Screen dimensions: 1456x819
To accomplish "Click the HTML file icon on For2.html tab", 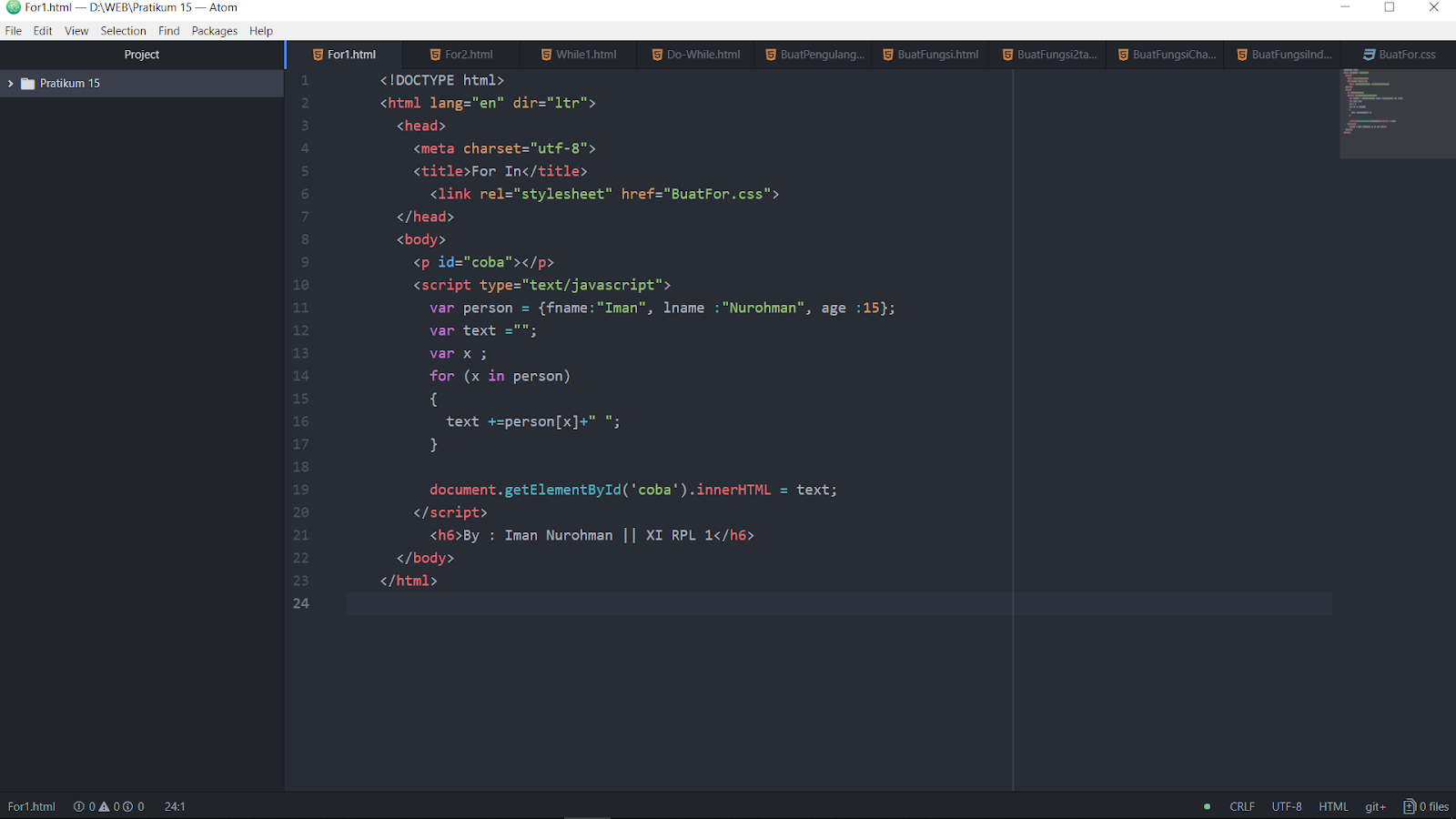I will pos(436,54).
